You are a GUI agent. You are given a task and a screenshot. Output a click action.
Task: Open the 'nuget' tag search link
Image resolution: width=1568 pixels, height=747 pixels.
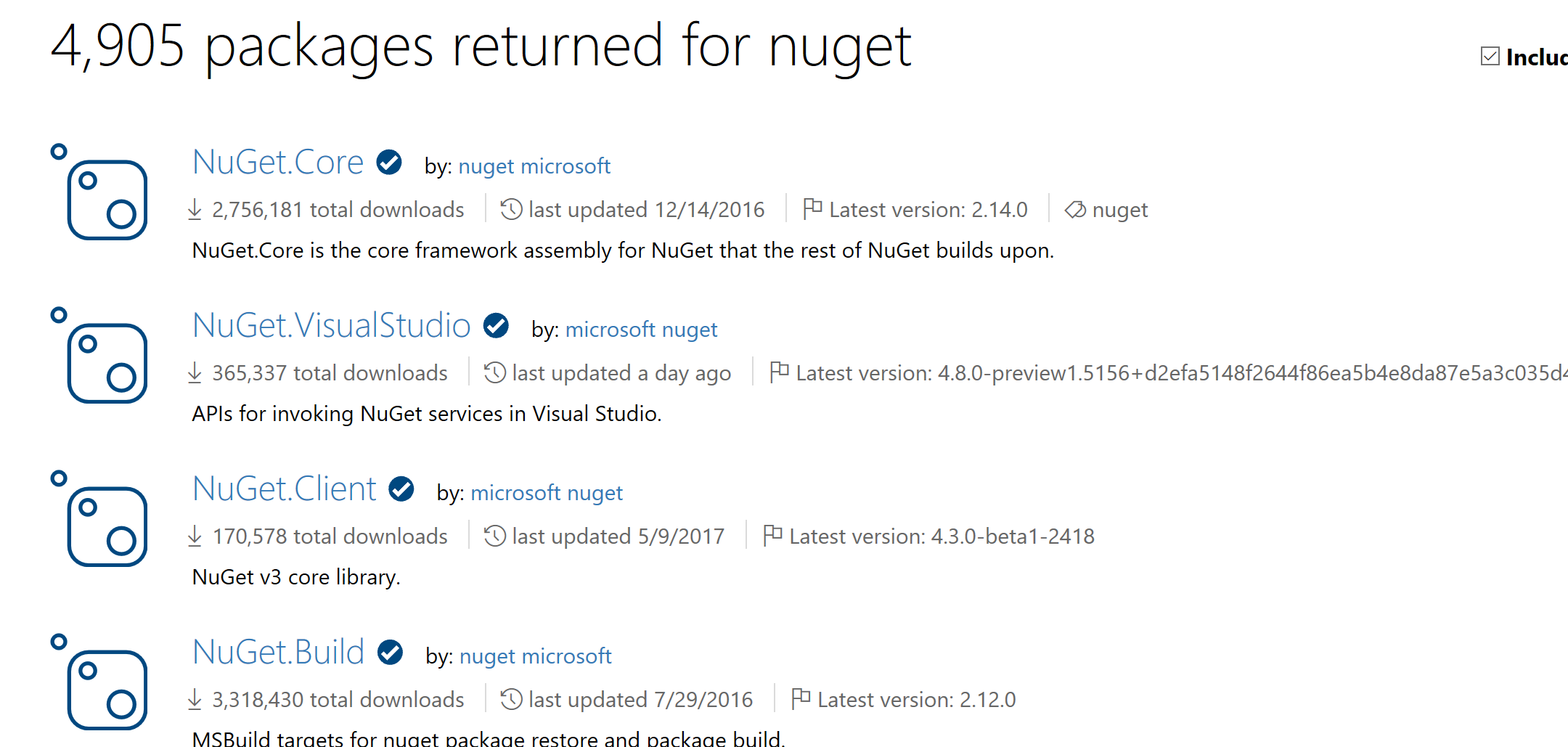(x=1119, y=210)
